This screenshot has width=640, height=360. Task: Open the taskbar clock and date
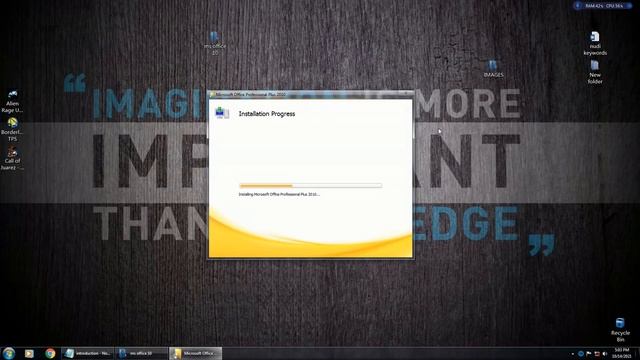tap(622, 353)
